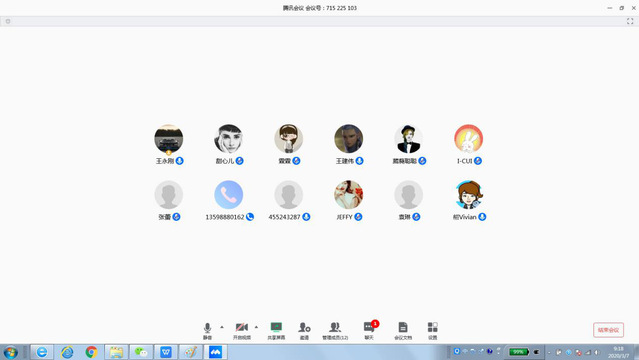Toggle the mic icon next to JEFFY

tap(358, 217)
